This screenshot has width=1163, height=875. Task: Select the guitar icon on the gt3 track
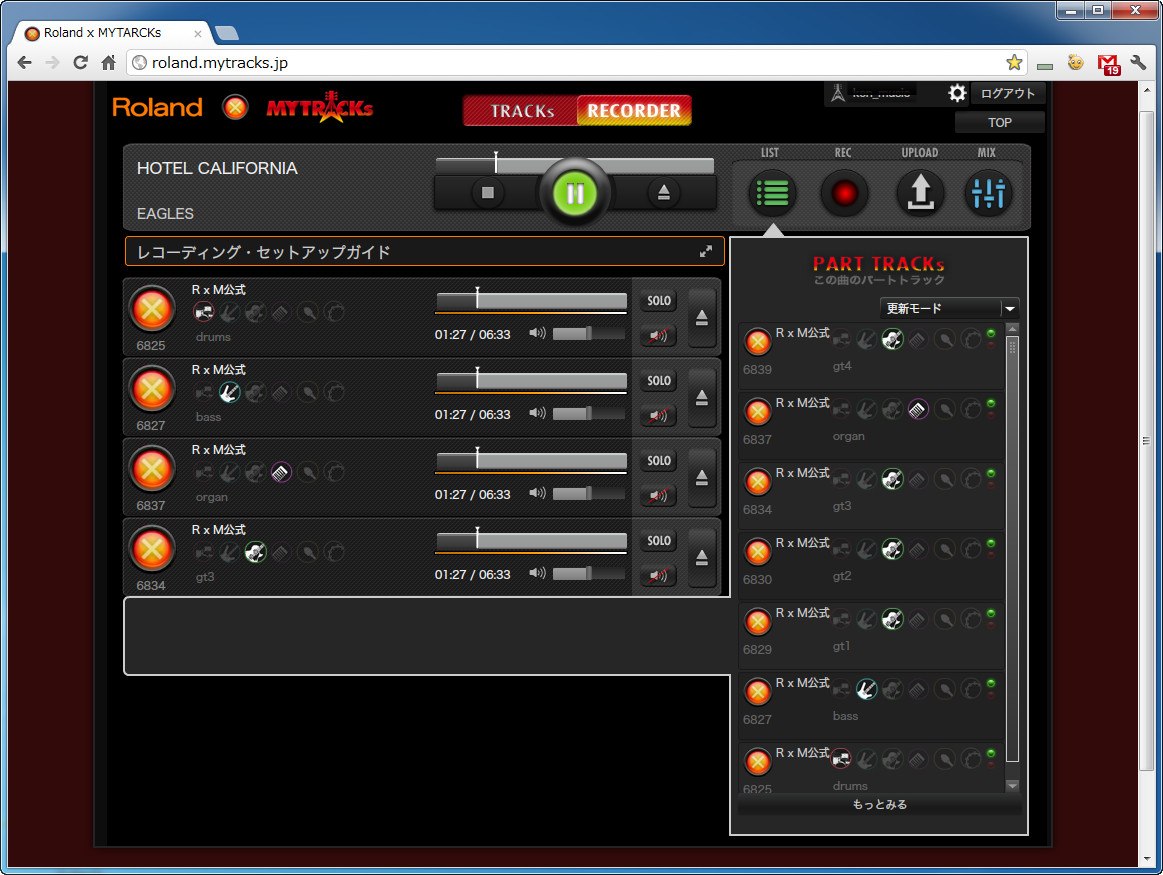coord(255,552)
